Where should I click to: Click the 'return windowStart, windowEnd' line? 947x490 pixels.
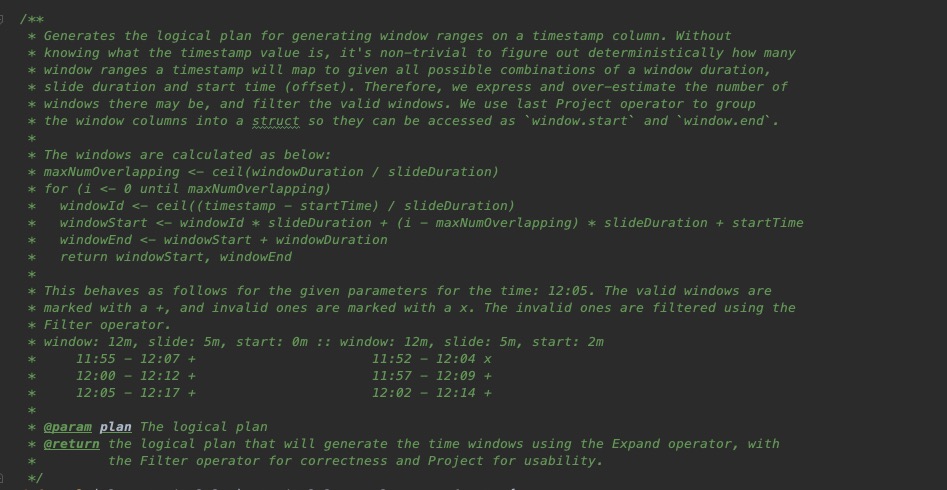click(x=176, y=257)
